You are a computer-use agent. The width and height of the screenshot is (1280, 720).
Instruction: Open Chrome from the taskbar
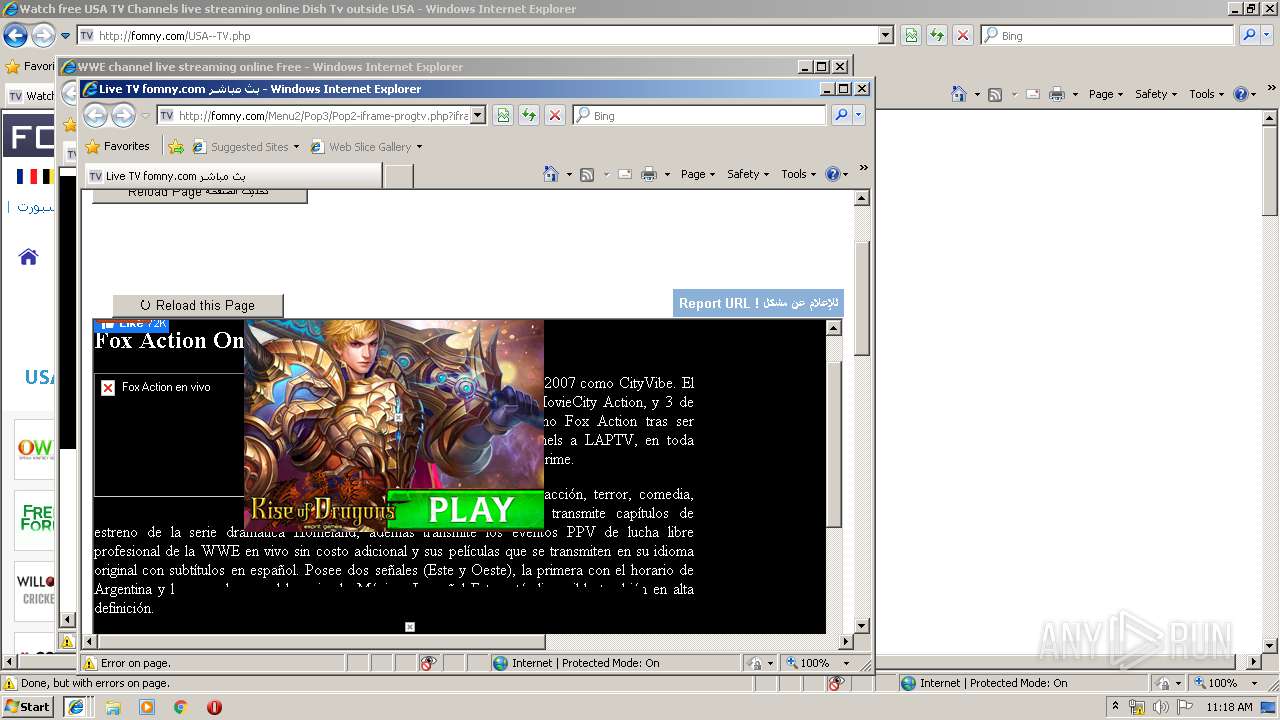(180, 707)
